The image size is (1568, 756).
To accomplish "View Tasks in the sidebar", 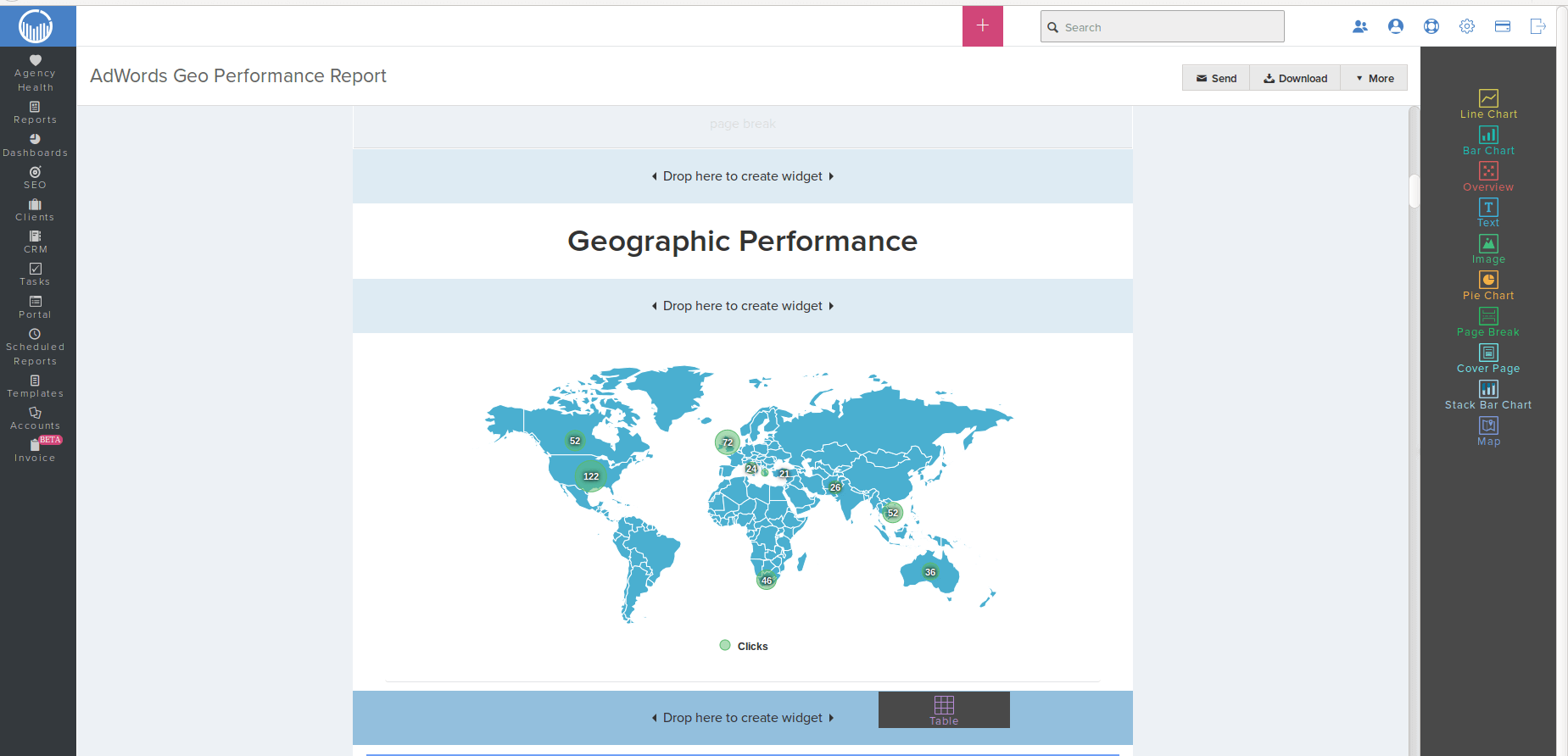I will (36, 275).
